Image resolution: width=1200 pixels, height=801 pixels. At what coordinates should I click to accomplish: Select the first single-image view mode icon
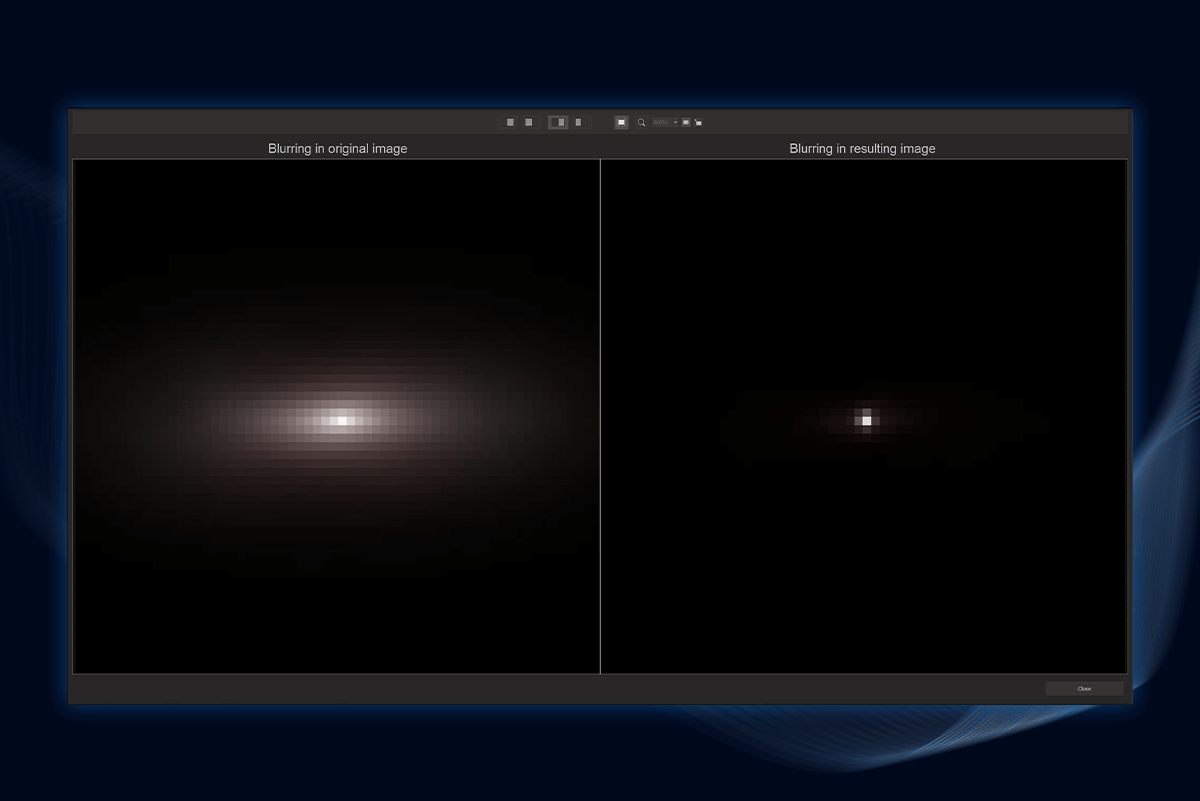(x=510, y=122)
